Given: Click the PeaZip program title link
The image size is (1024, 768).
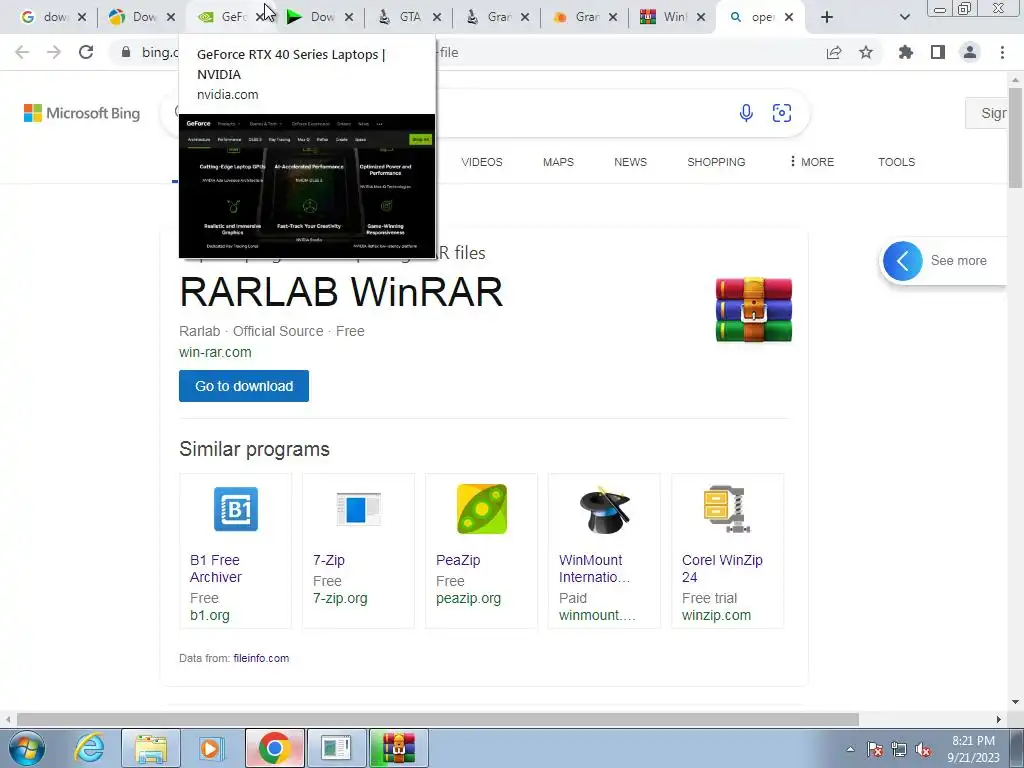Looking at the screenshot, I should 458,560.
